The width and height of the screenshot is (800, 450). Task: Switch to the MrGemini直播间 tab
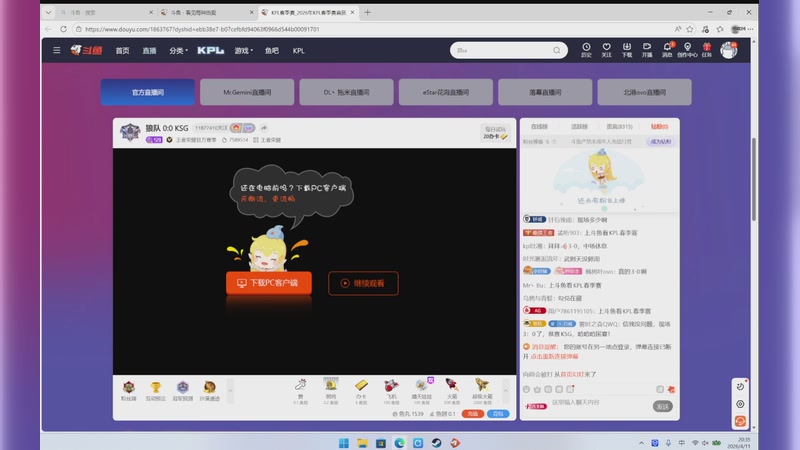click(x=247, y=92)
